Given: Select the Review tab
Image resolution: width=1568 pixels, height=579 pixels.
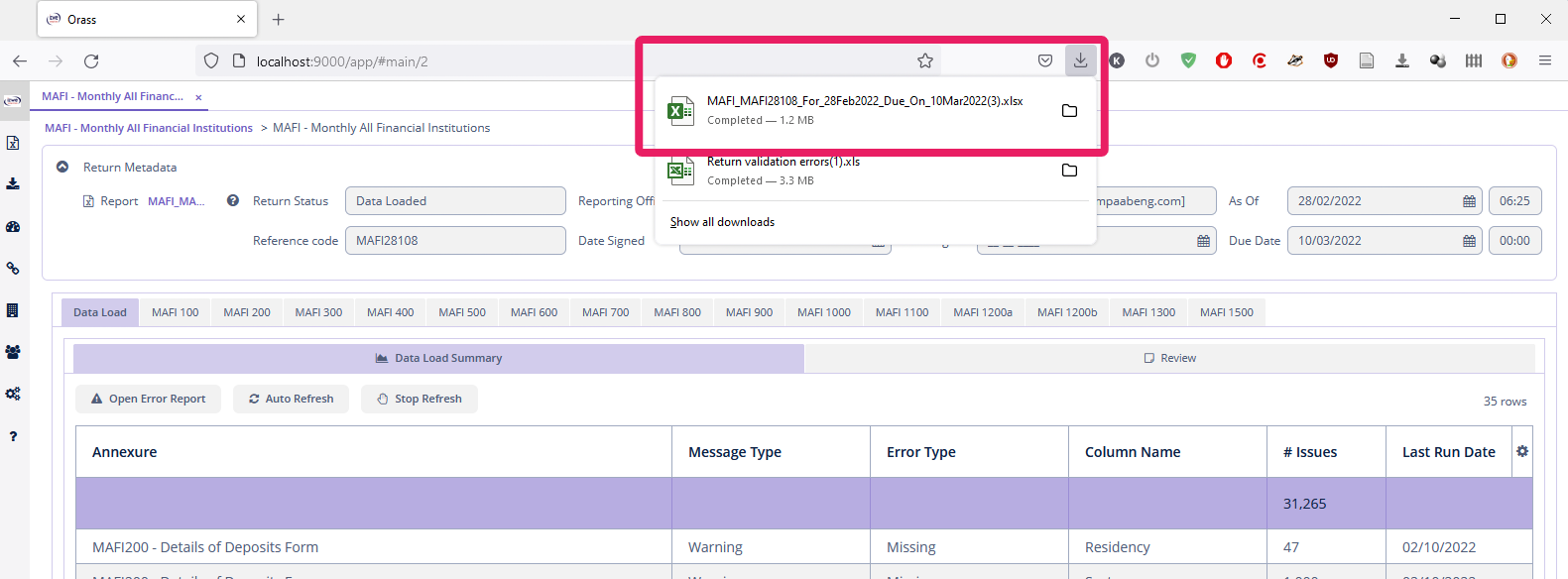Looking at the screenshot, I should (x=1169, y=358).
